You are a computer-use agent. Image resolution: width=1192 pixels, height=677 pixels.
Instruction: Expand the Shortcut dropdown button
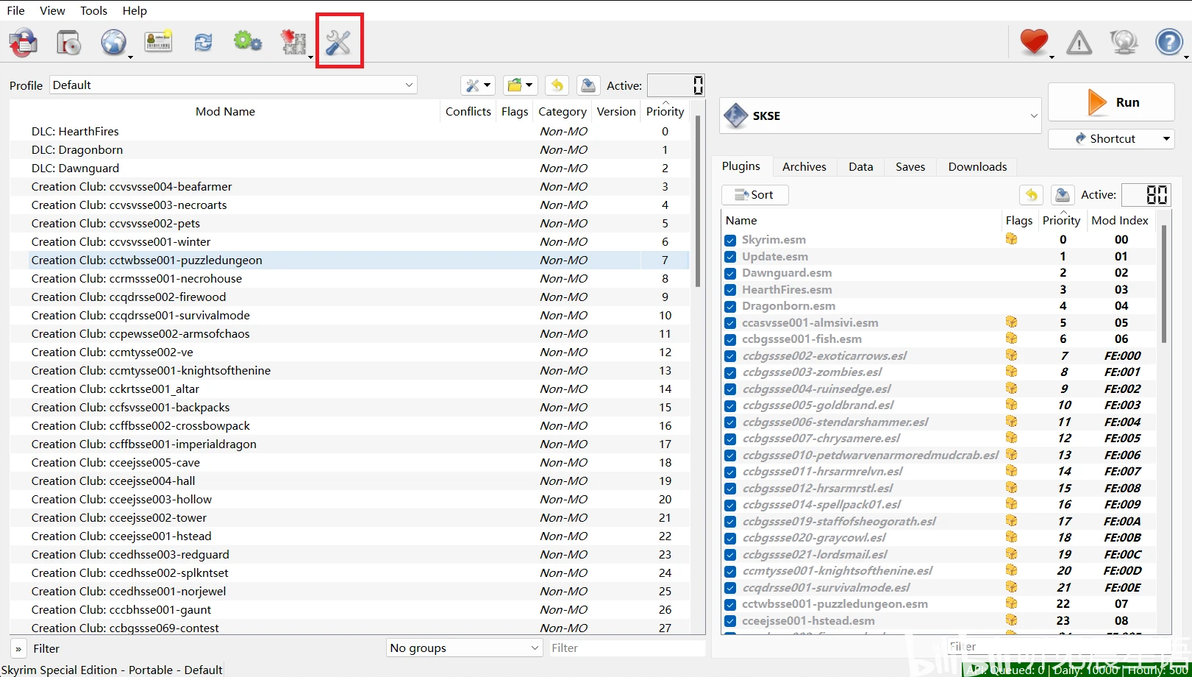[x=1167, y=139]
